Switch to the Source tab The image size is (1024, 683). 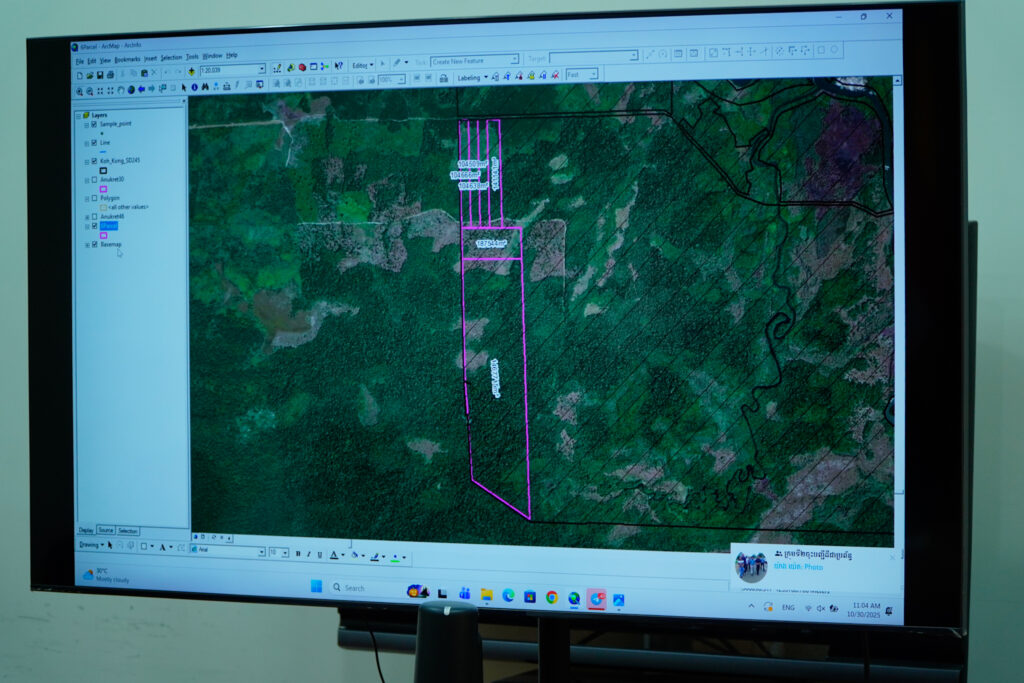tap(106, 530)
